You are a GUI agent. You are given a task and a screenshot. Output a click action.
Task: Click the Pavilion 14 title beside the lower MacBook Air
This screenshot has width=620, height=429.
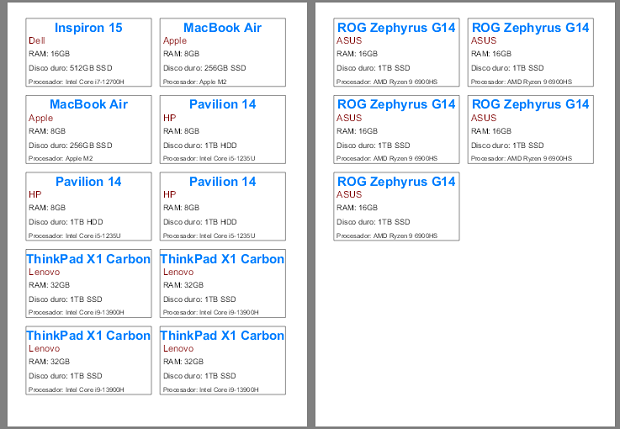click(223, 104)
